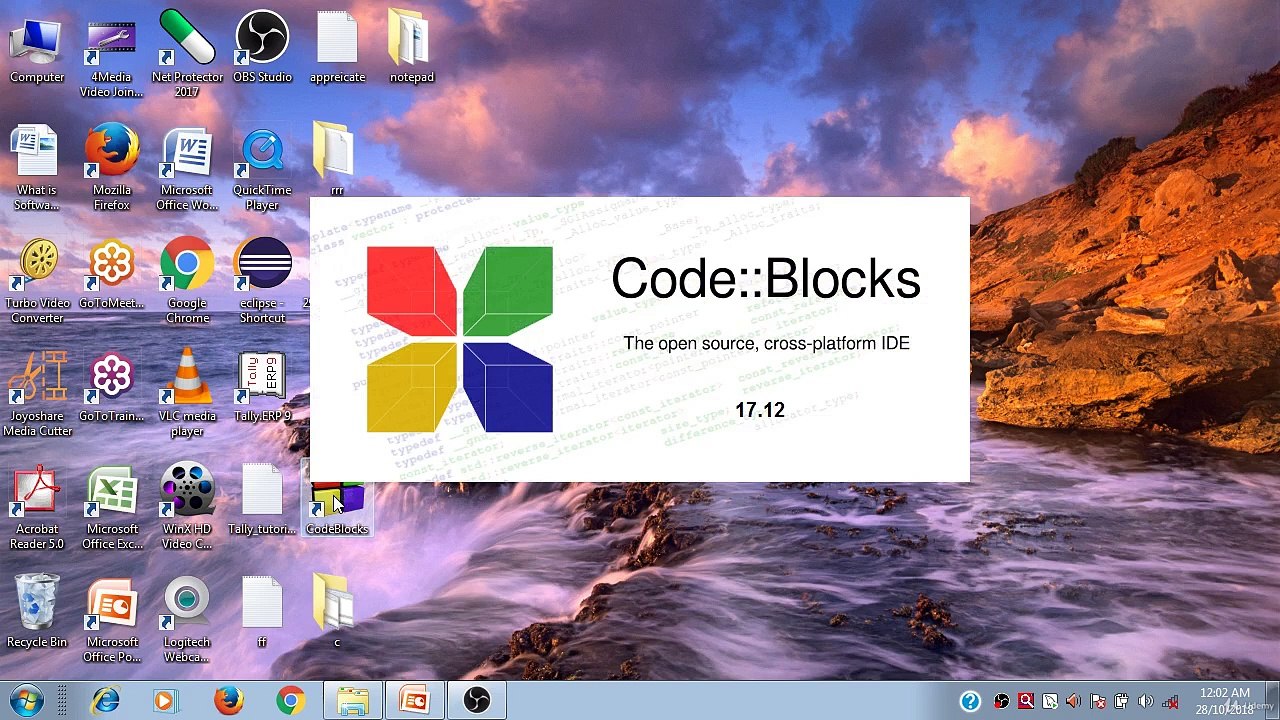Select the WinX HD Video Converter shortcut
The width and height of the screenshot is (1280, 720).
coord(187,507)
